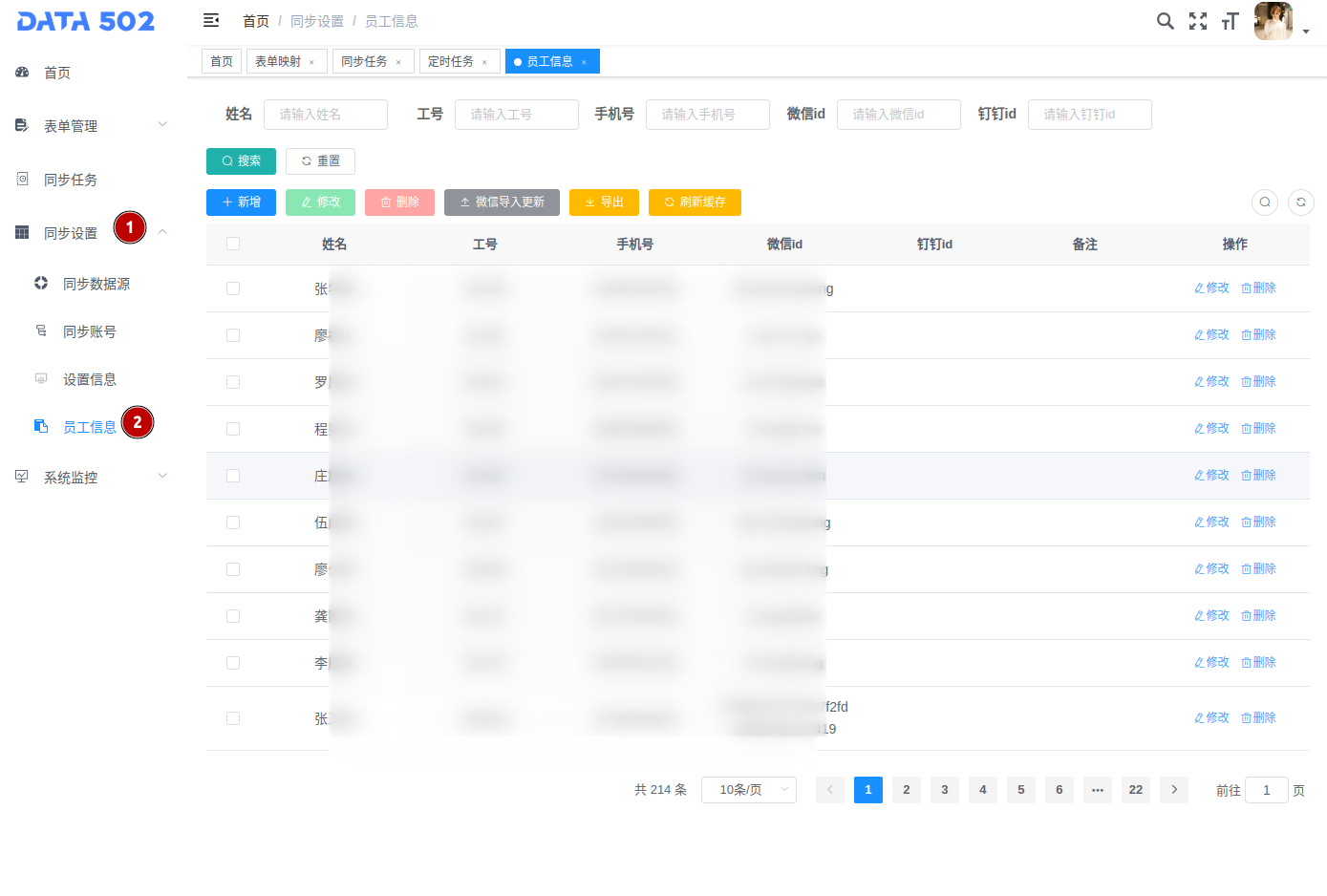Viewport: 1327px width, 896px height.
Task: Click the 新增 button
Action: 241,203
